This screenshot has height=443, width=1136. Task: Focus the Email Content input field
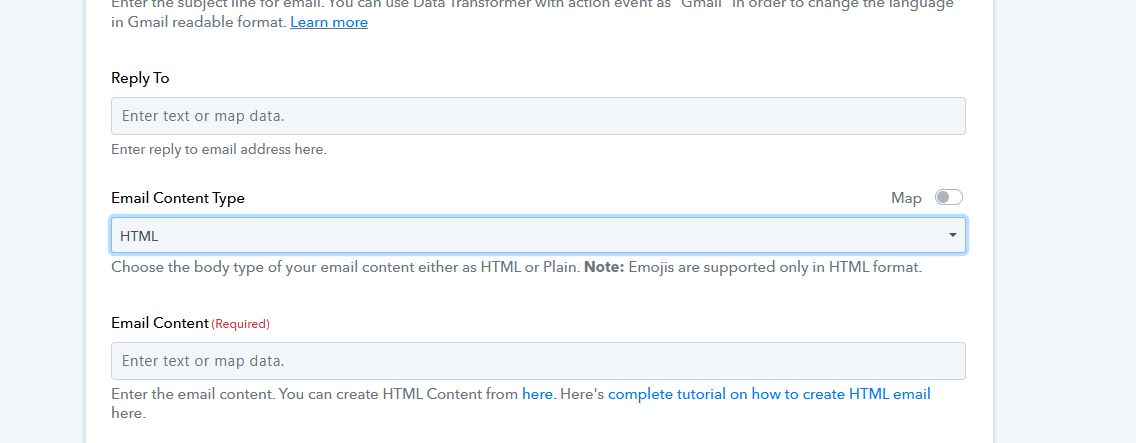538,361
